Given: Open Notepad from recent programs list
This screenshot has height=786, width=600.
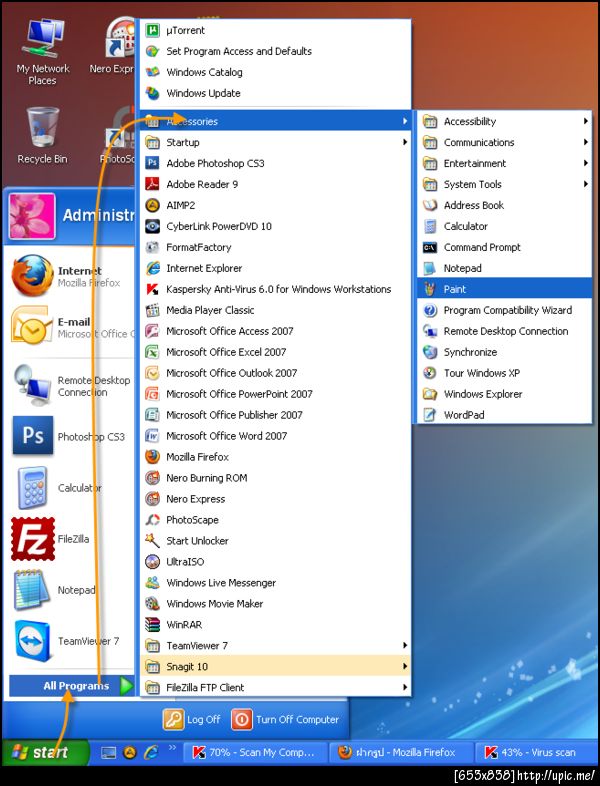Looking at the screenshot, I should point(70,590).
